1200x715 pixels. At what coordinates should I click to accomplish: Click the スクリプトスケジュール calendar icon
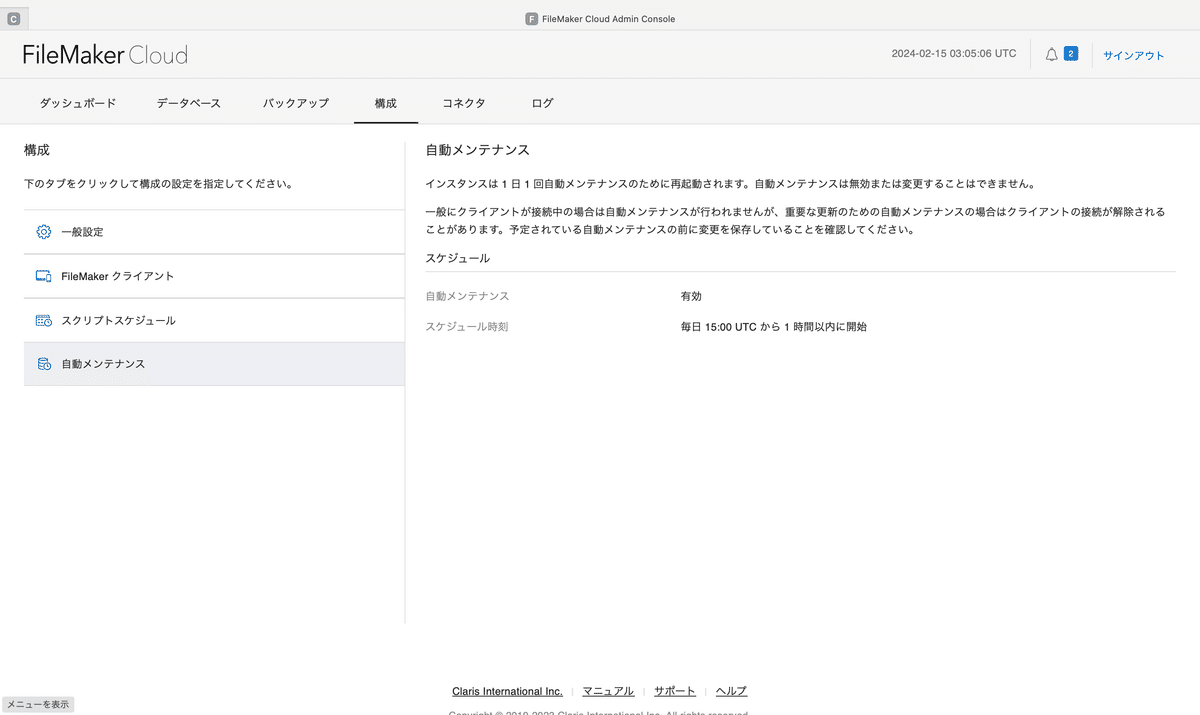click(x=43, y=319)
